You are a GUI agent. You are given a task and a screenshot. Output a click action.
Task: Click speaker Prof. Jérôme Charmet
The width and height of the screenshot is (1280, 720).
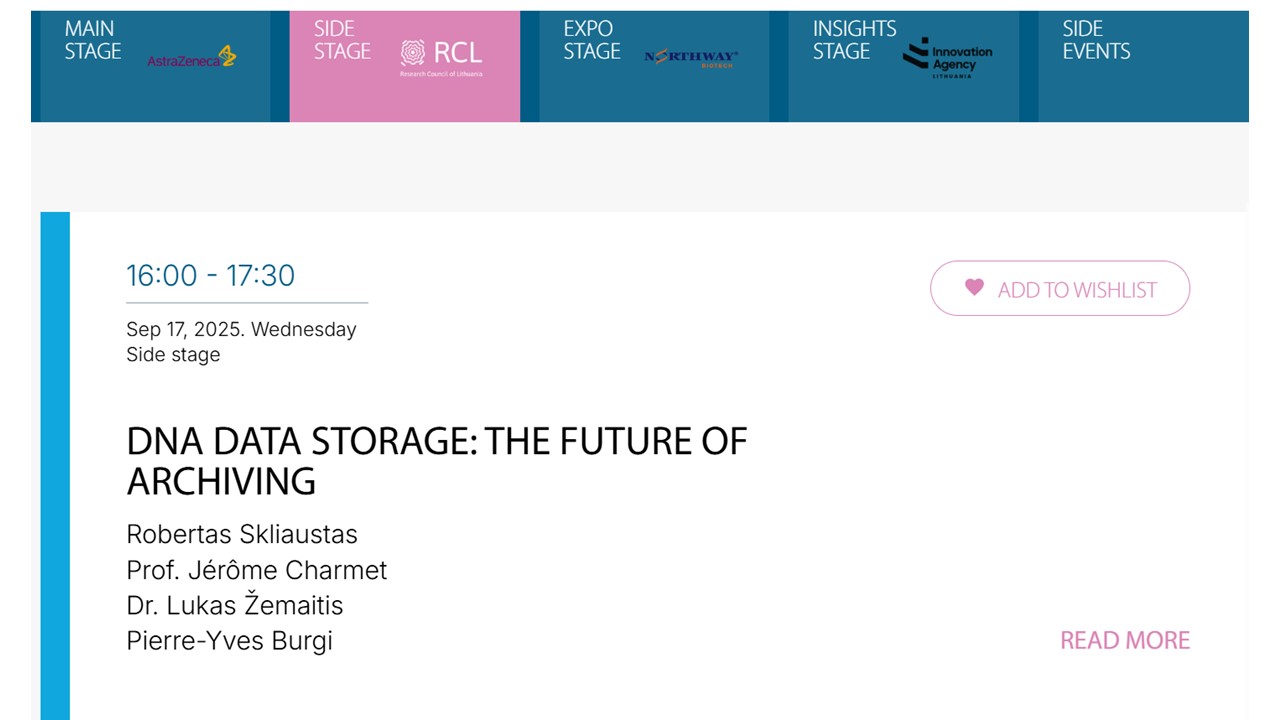(256, 570)
